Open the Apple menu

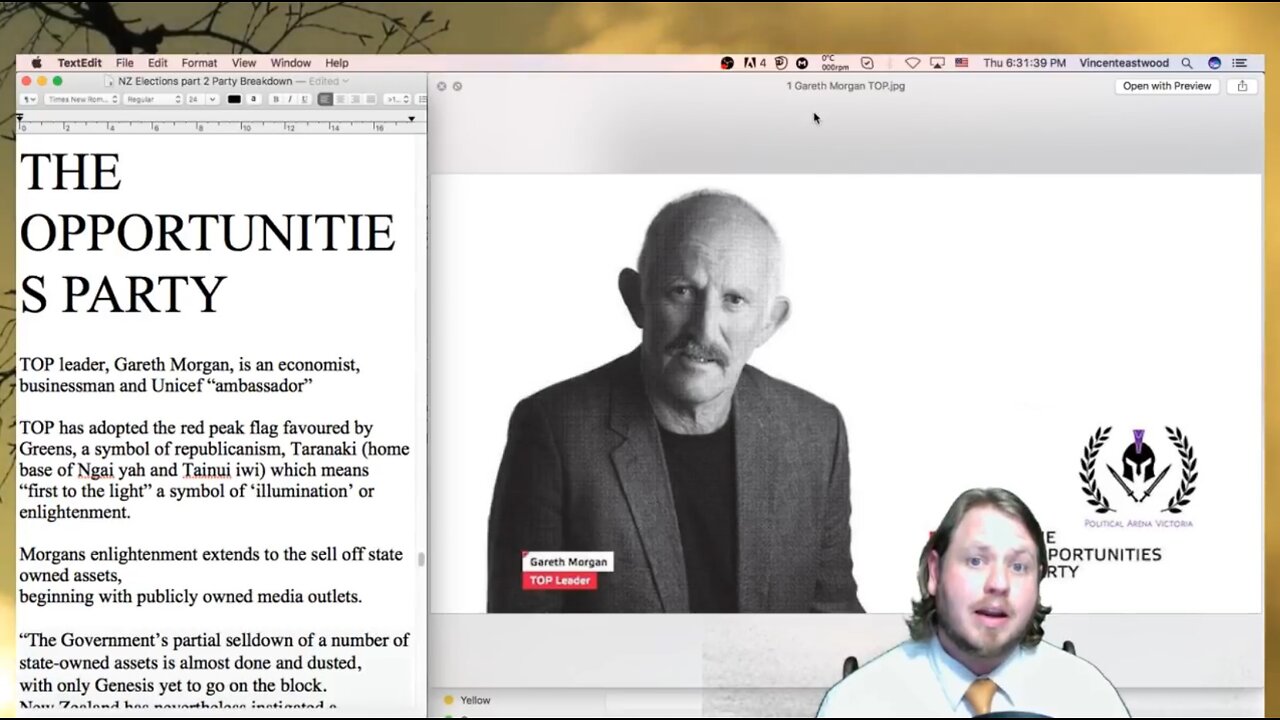coord(37,63)
